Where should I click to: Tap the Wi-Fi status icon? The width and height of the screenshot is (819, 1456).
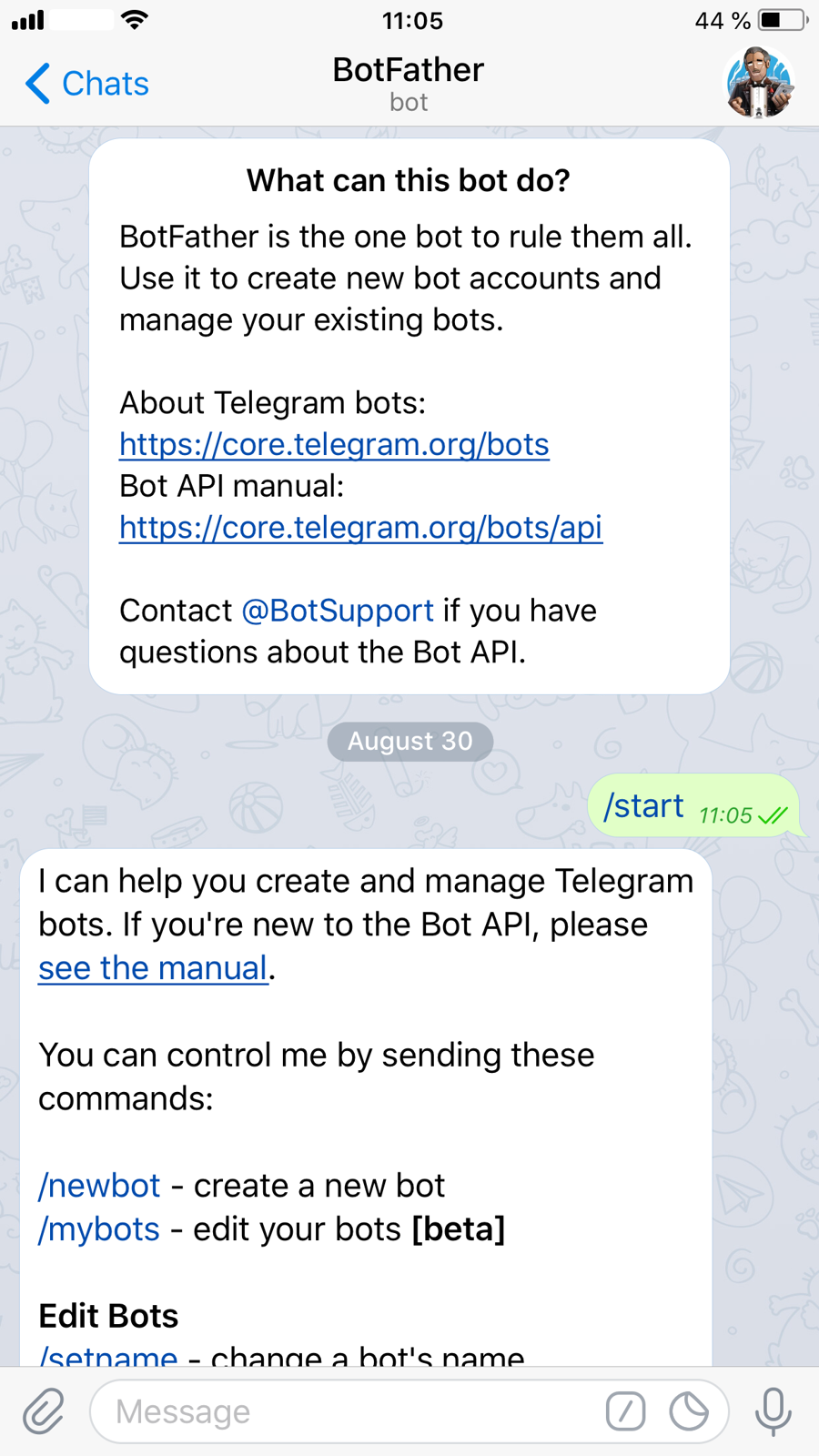tap(135, 20)
